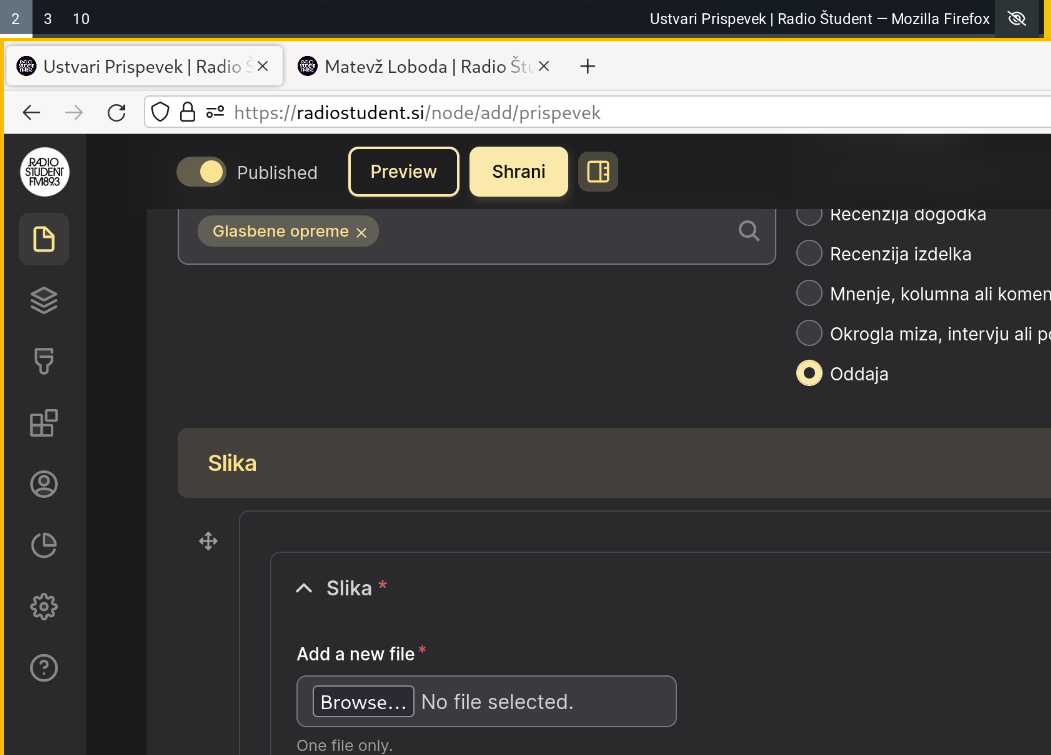Click the Radio Študent logo icon

44,172
